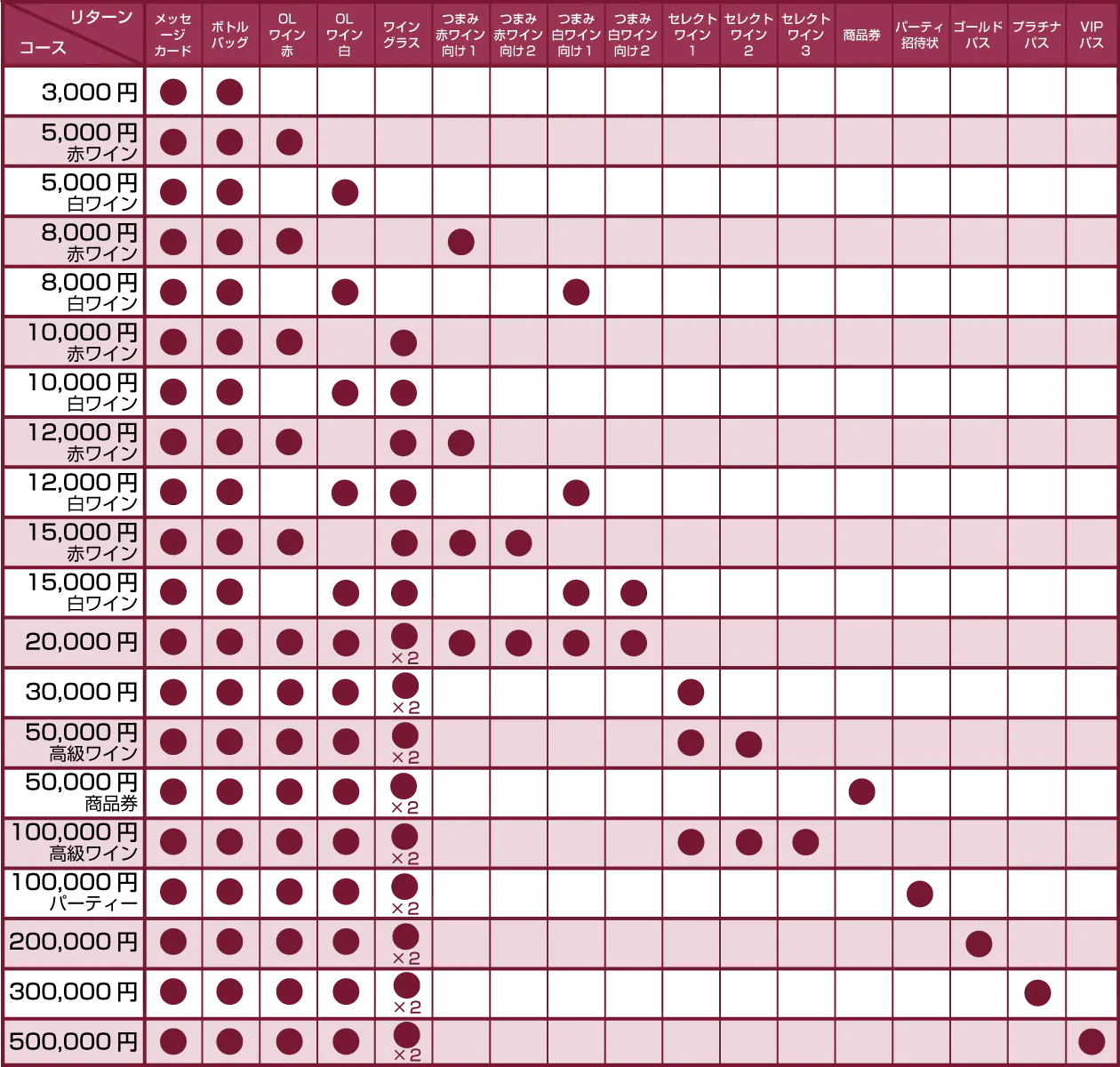
Task: Select the プラチナパス column header
Action: (1036, 35)
